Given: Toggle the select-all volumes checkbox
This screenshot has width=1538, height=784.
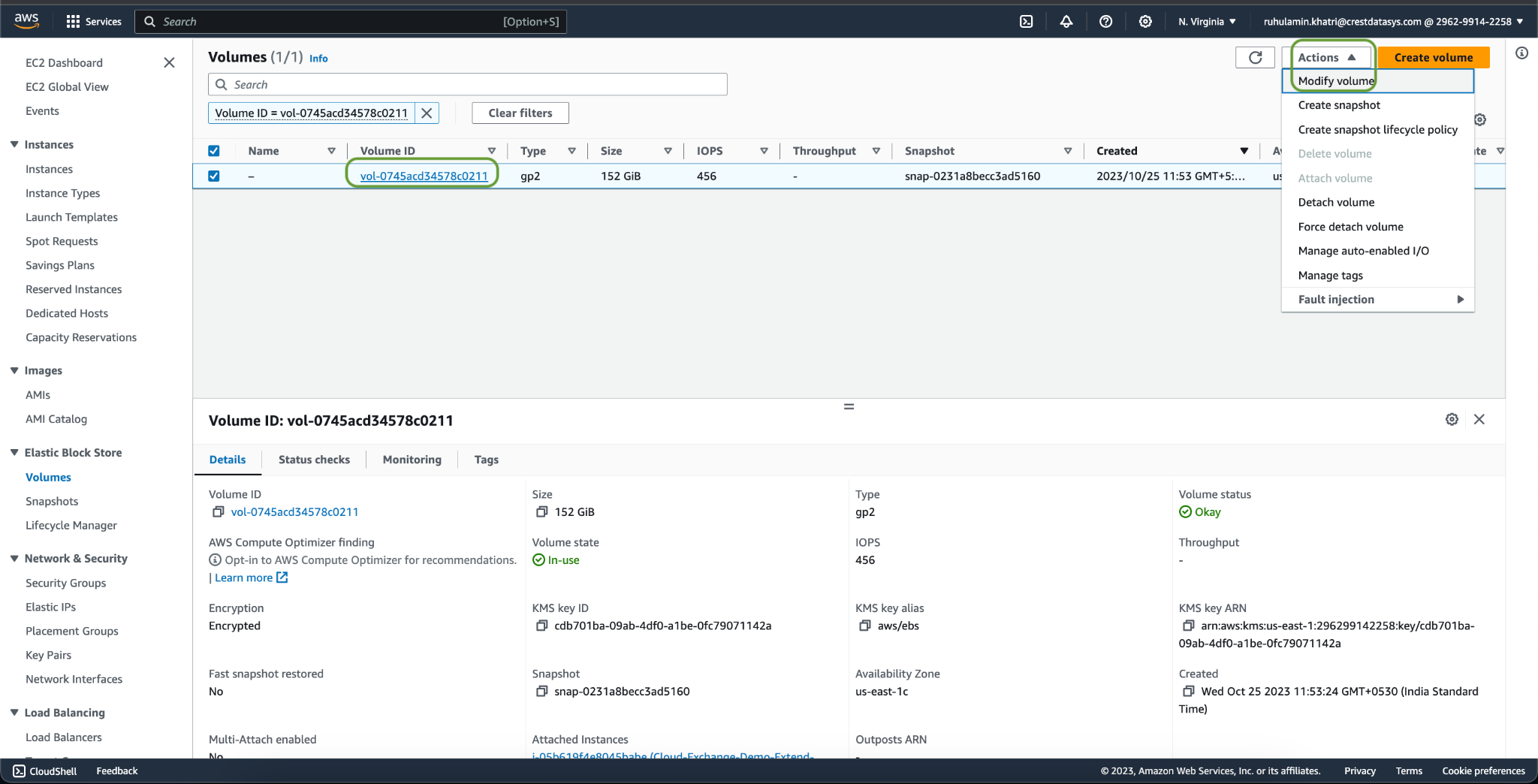Looking at the screenshot, I should (214, 151).
